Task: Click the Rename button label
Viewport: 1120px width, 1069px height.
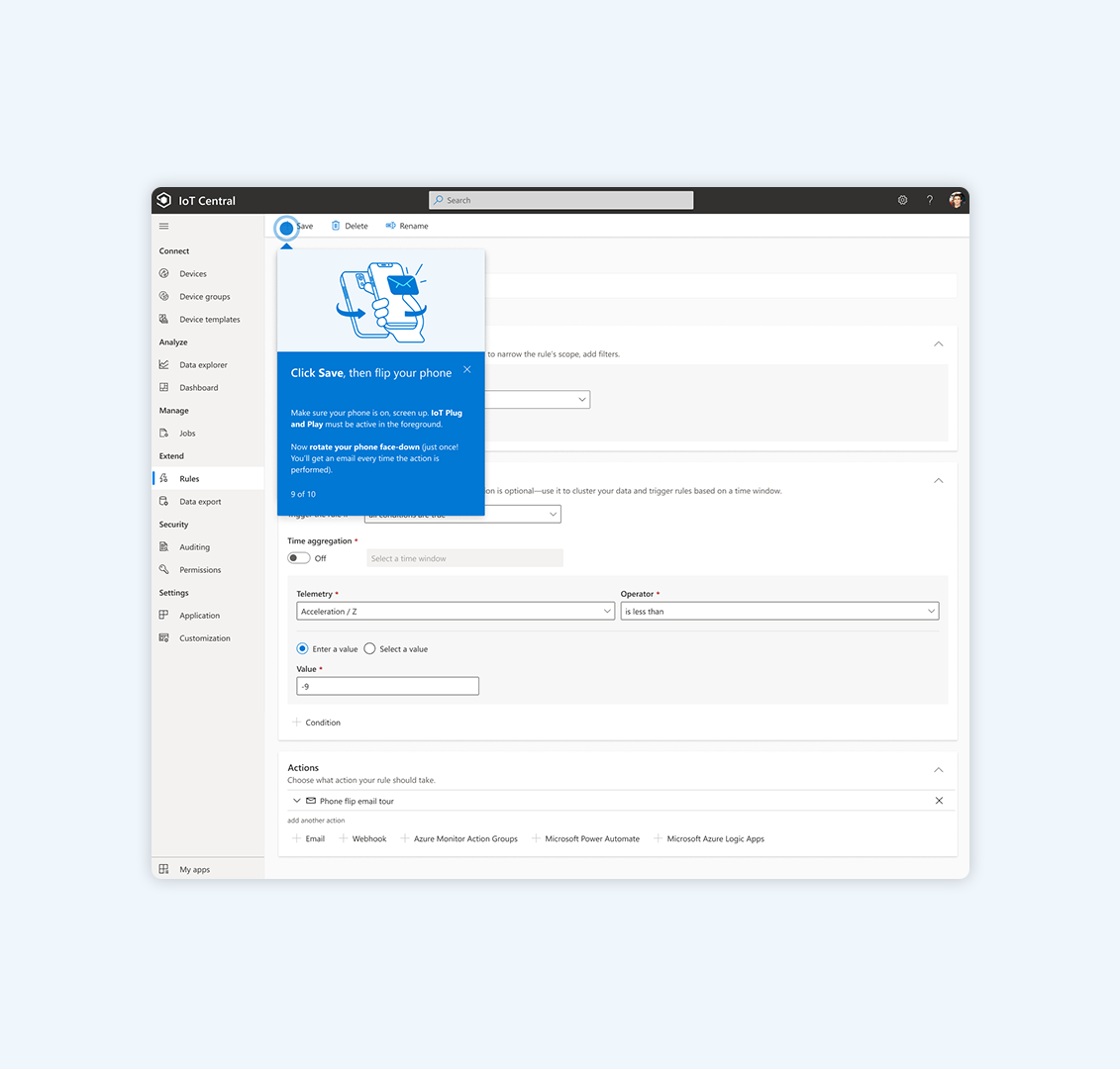Action: [414, 226]
